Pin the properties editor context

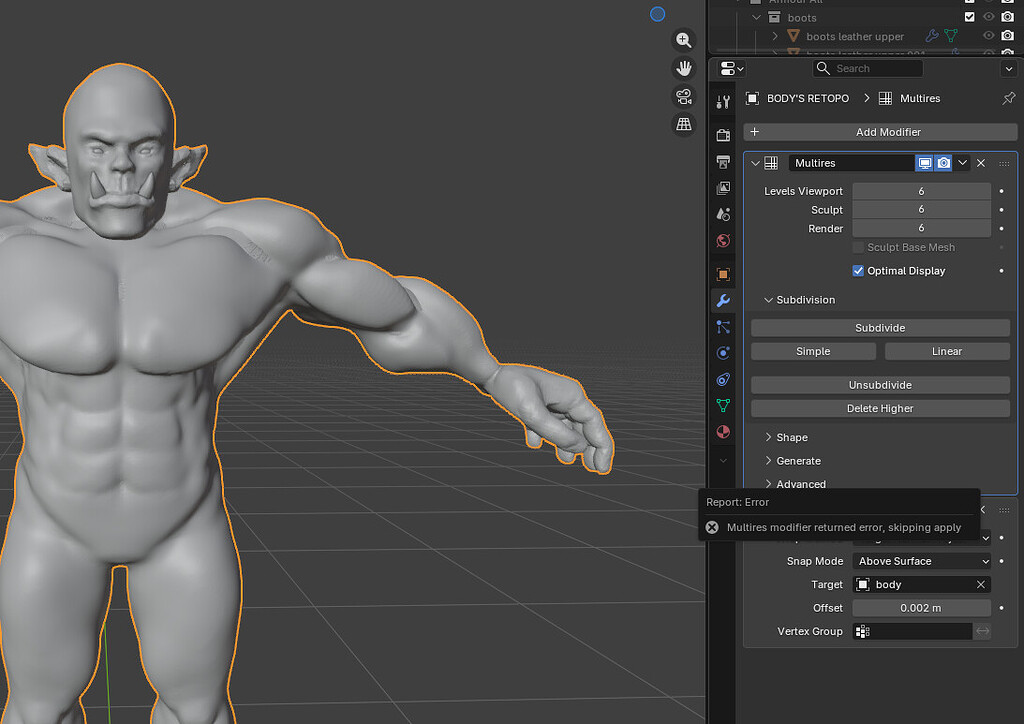click(x=1008, y=98)
